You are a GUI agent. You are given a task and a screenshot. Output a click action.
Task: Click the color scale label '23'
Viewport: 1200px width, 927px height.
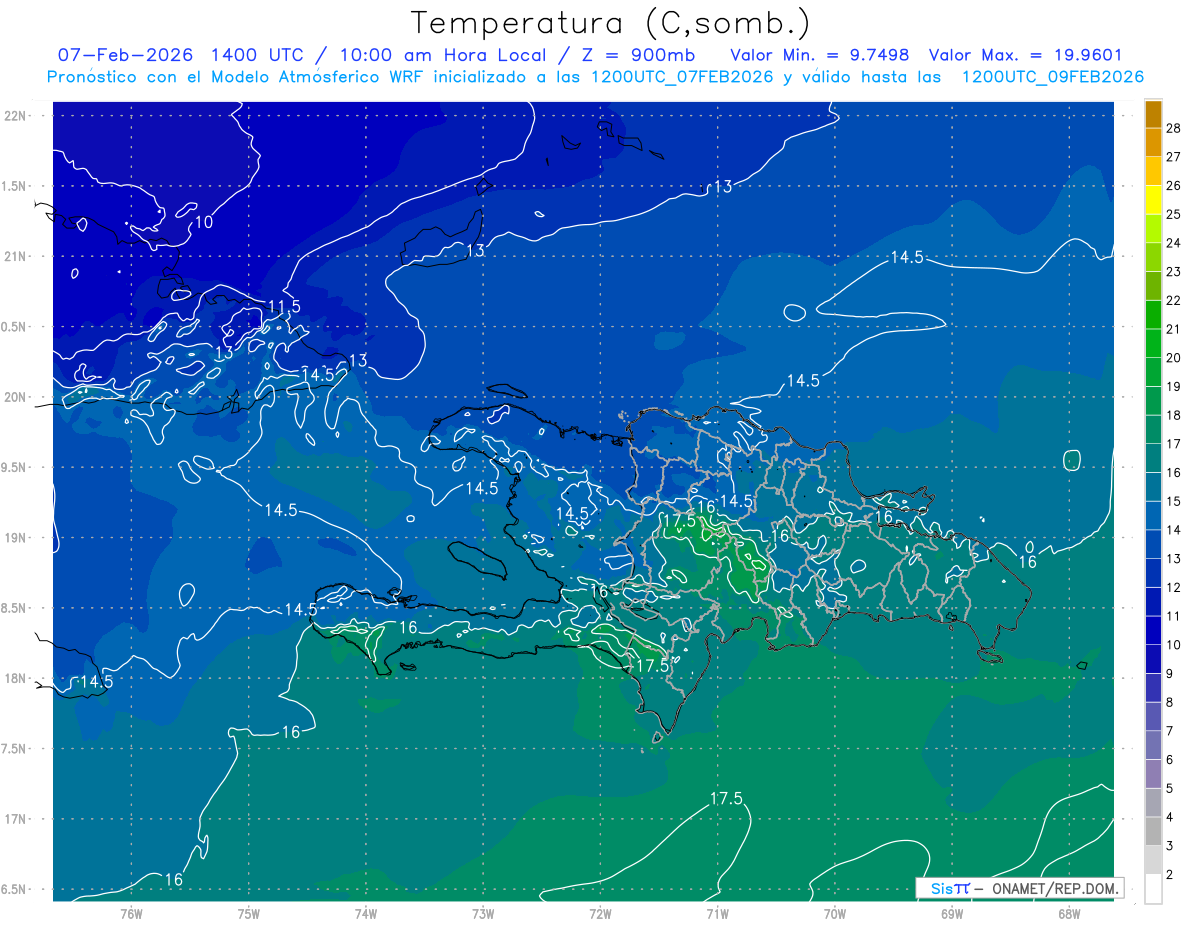click(1174, 272)
